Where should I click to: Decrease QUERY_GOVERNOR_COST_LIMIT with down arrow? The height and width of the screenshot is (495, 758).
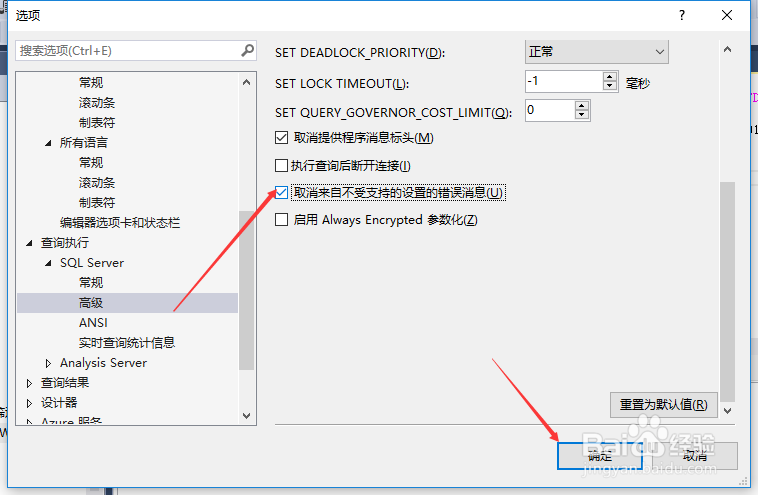point(582,115)
